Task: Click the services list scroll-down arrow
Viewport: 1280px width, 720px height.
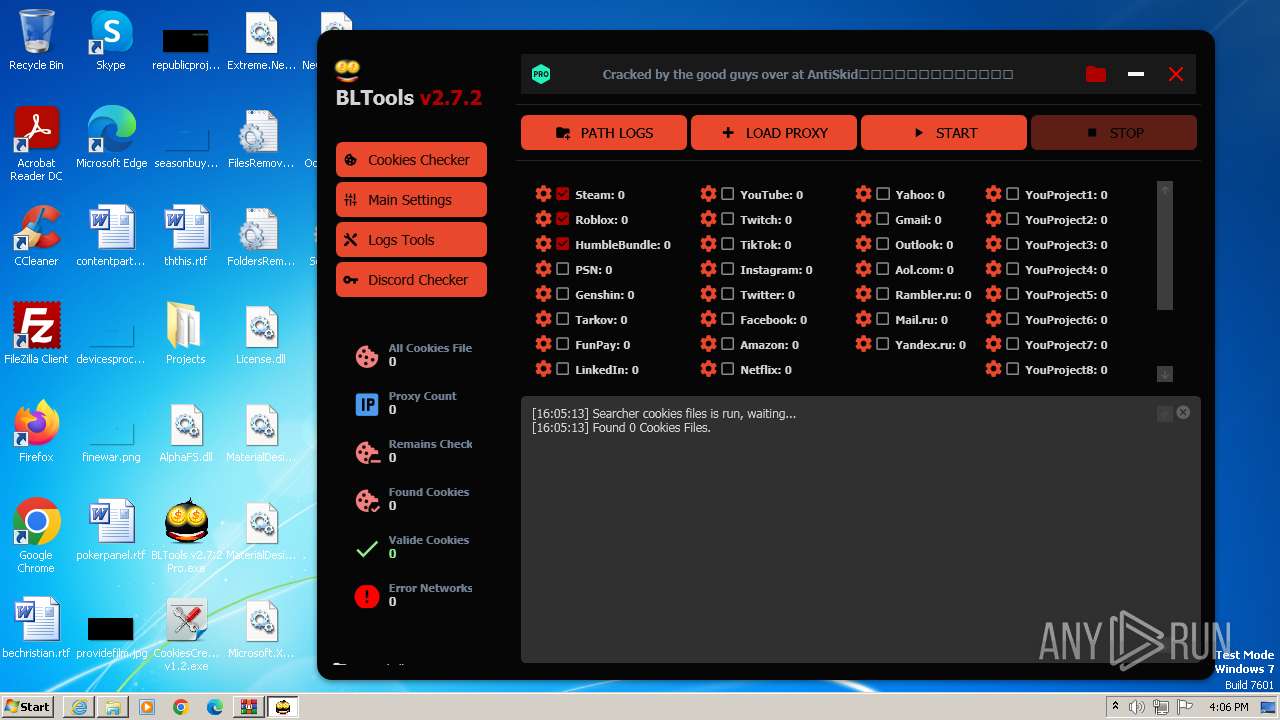Action: click(1165, 374)
